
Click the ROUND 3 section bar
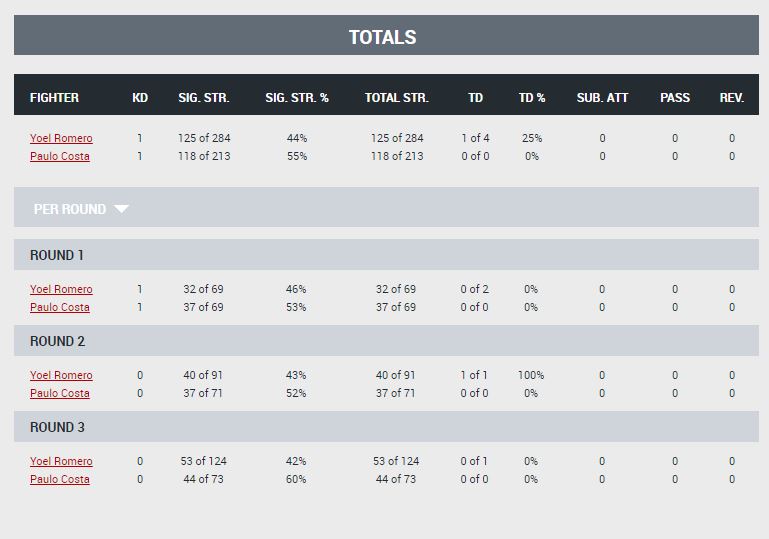(x=386, y=427)
